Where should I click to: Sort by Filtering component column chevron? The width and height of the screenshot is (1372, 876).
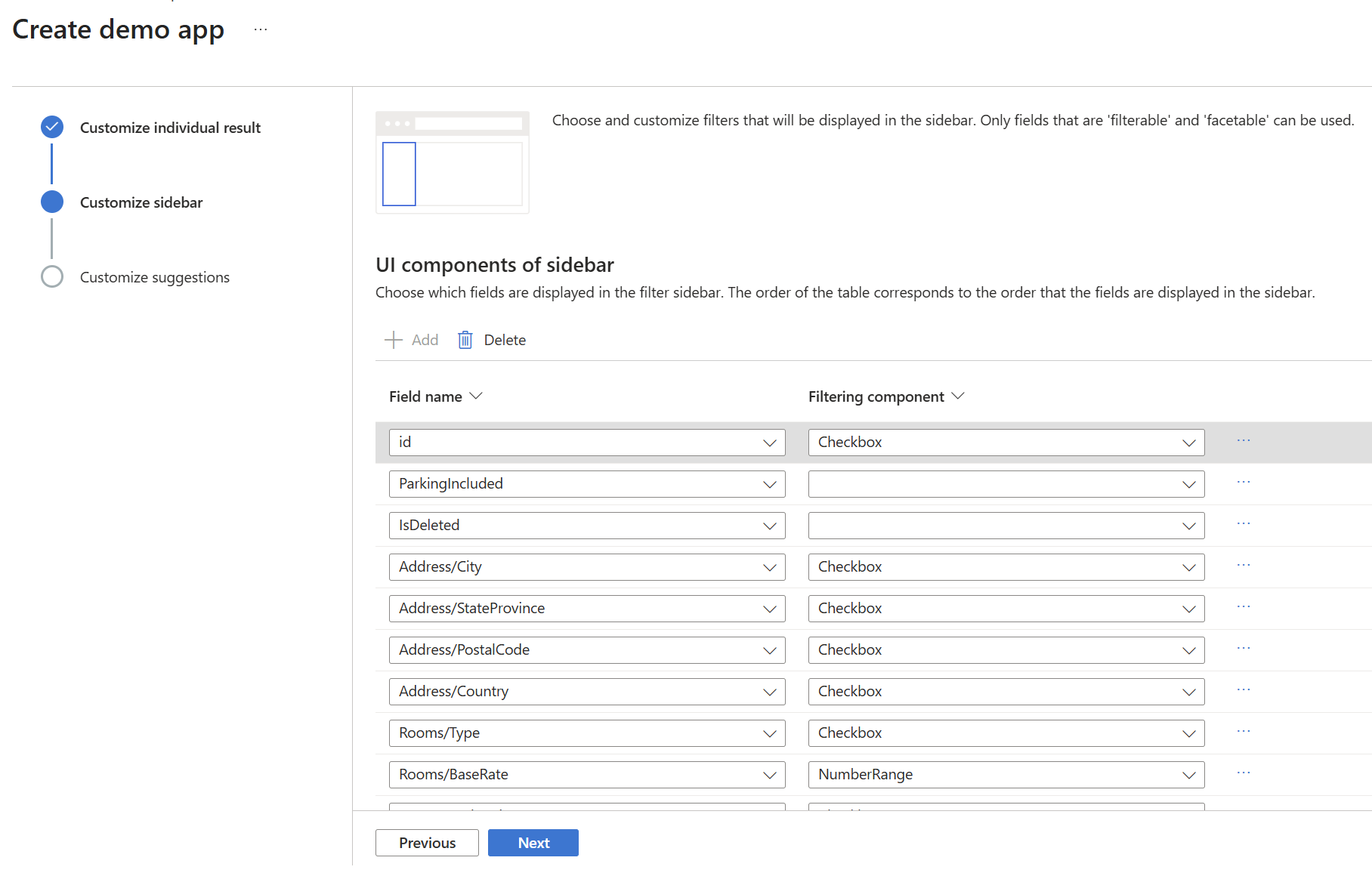(958, 396)
